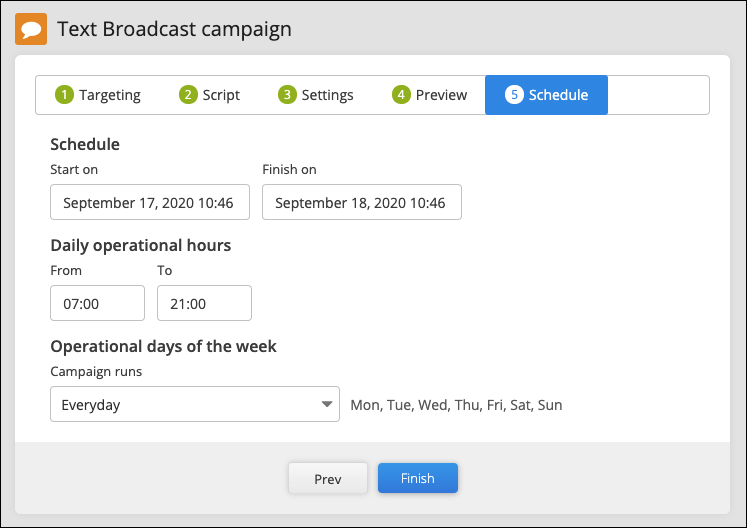
Task: Select the Schedule tab
Action: pos(546,95)
